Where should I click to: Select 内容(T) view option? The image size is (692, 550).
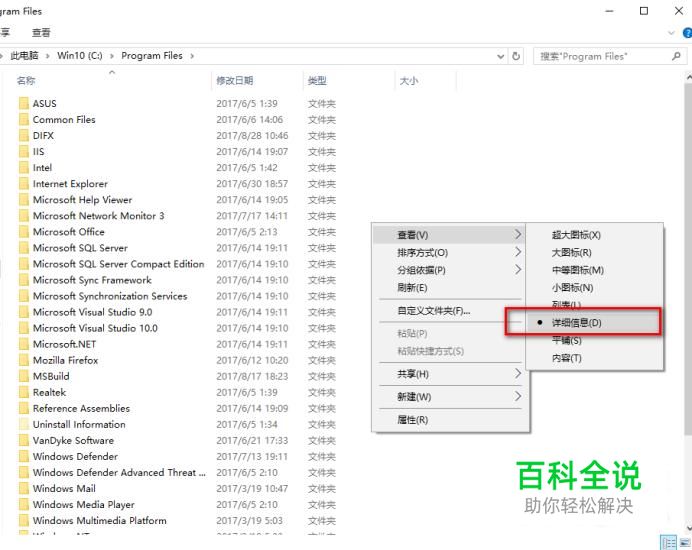pyautogui.click(x=594, y=358)
